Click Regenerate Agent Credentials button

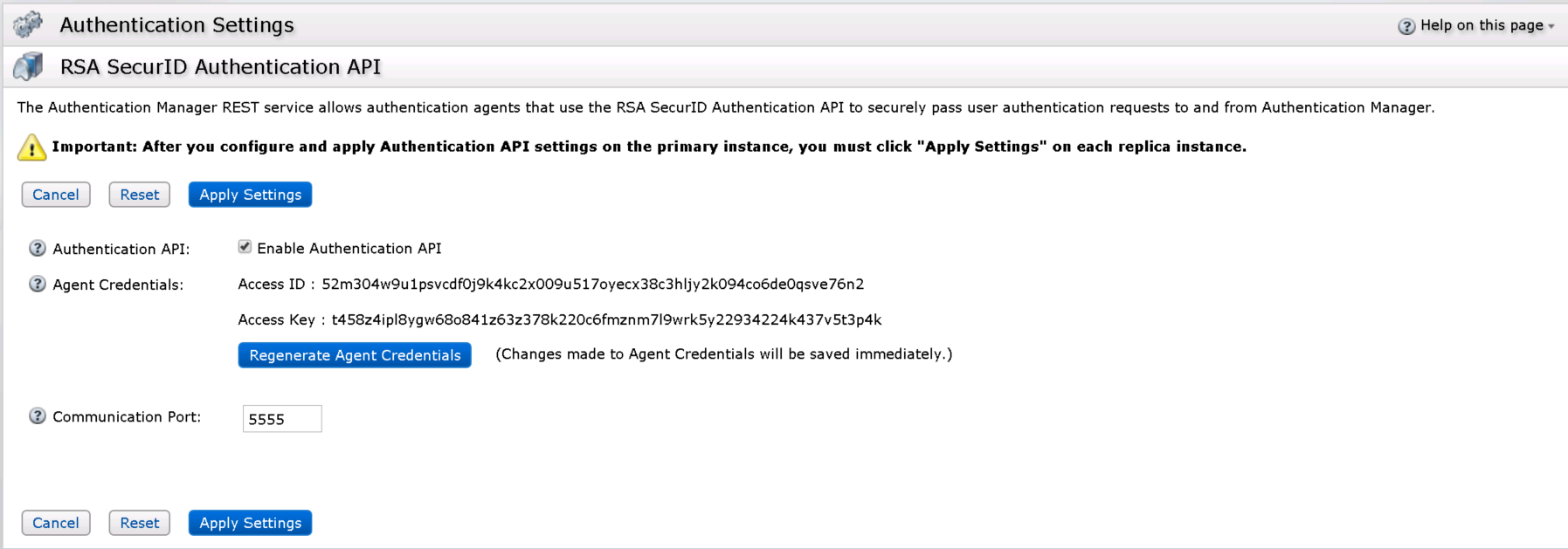pyautogui.click(x=355, y=355)
